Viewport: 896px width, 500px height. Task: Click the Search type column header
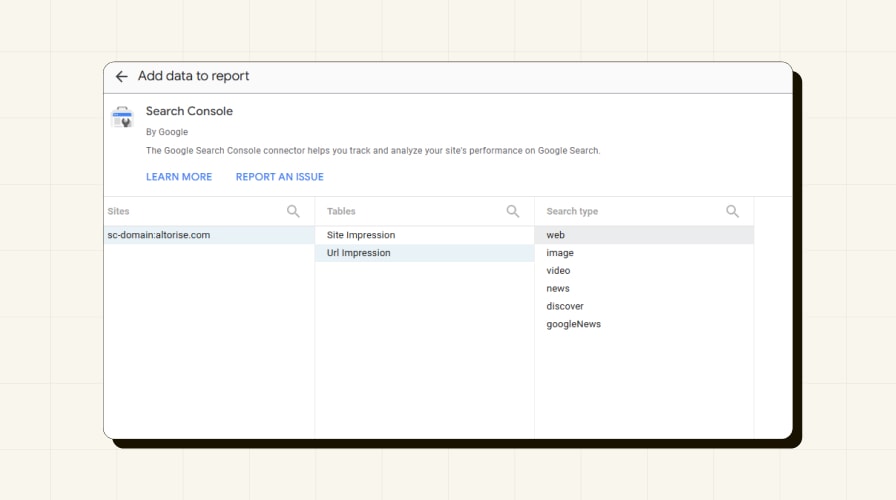pyautogui.click(x=572, y=211)
